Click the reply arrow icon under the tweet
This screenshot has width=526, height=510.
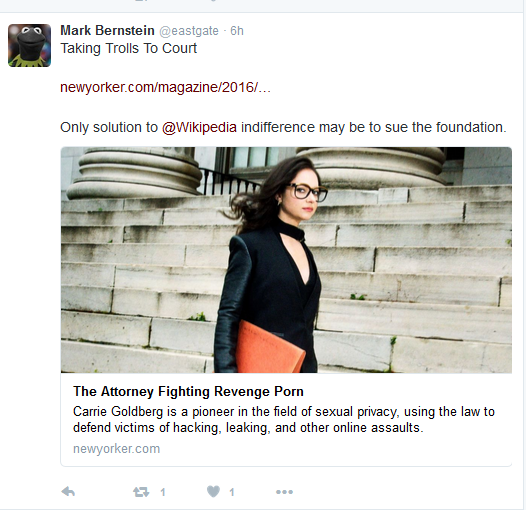[68, 492]
